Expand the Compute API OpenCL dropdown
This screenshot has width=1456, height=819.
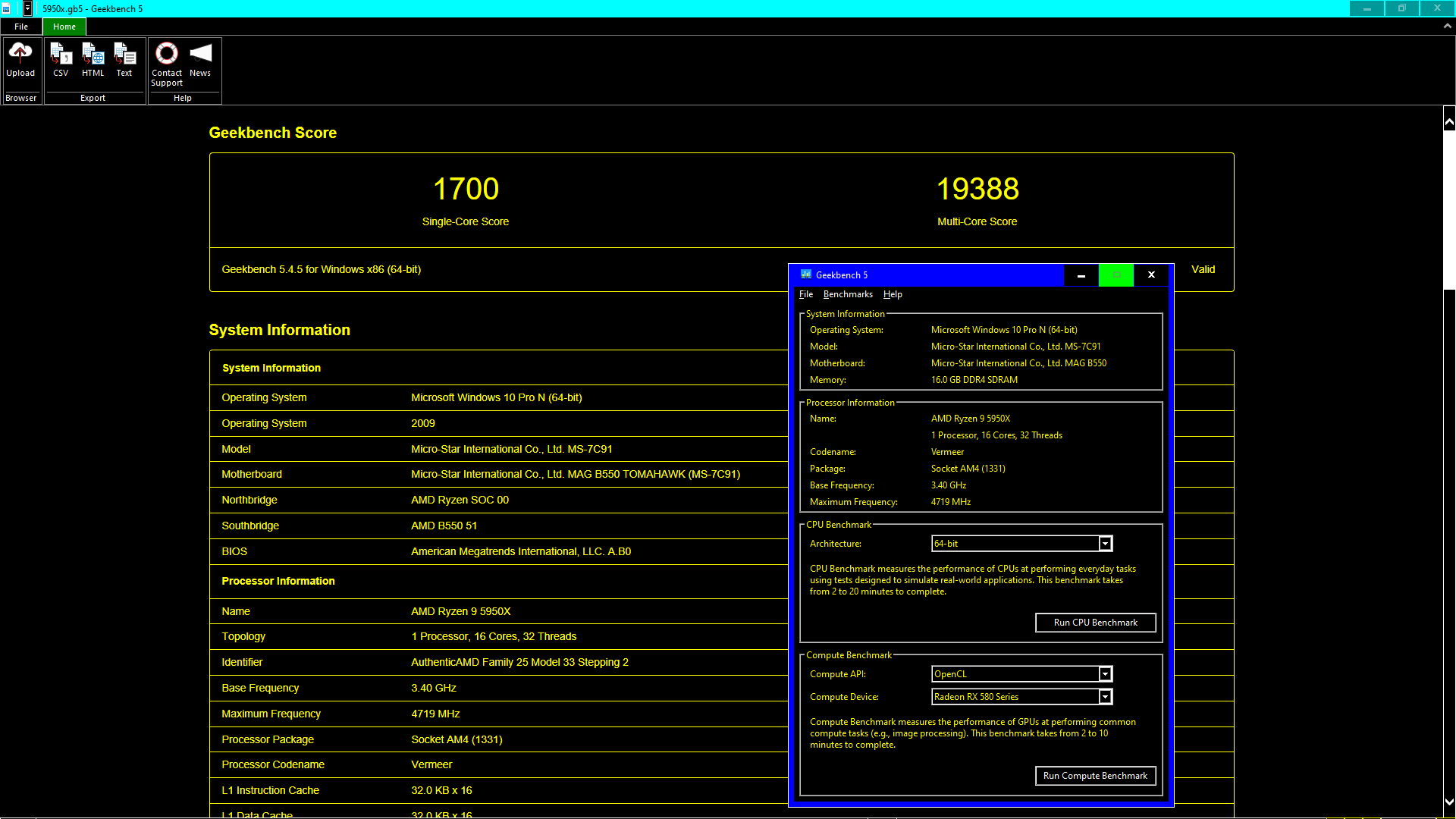1105,674
